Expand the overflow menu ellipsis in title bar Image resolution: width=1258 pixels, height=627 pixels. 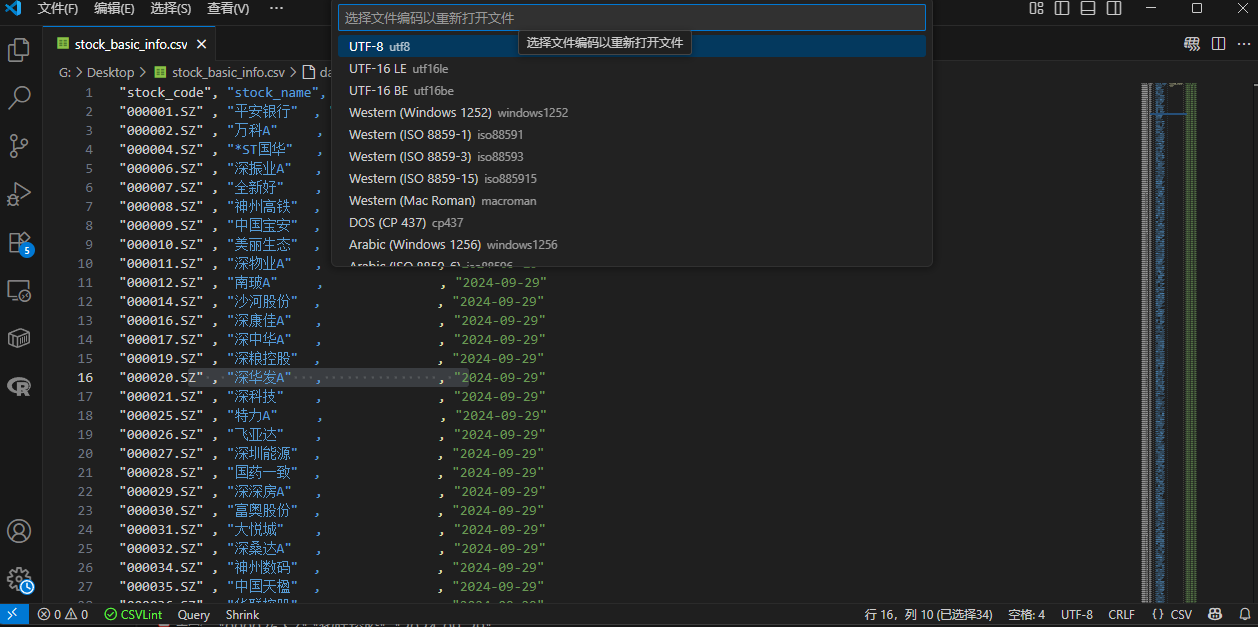(276, 8)
